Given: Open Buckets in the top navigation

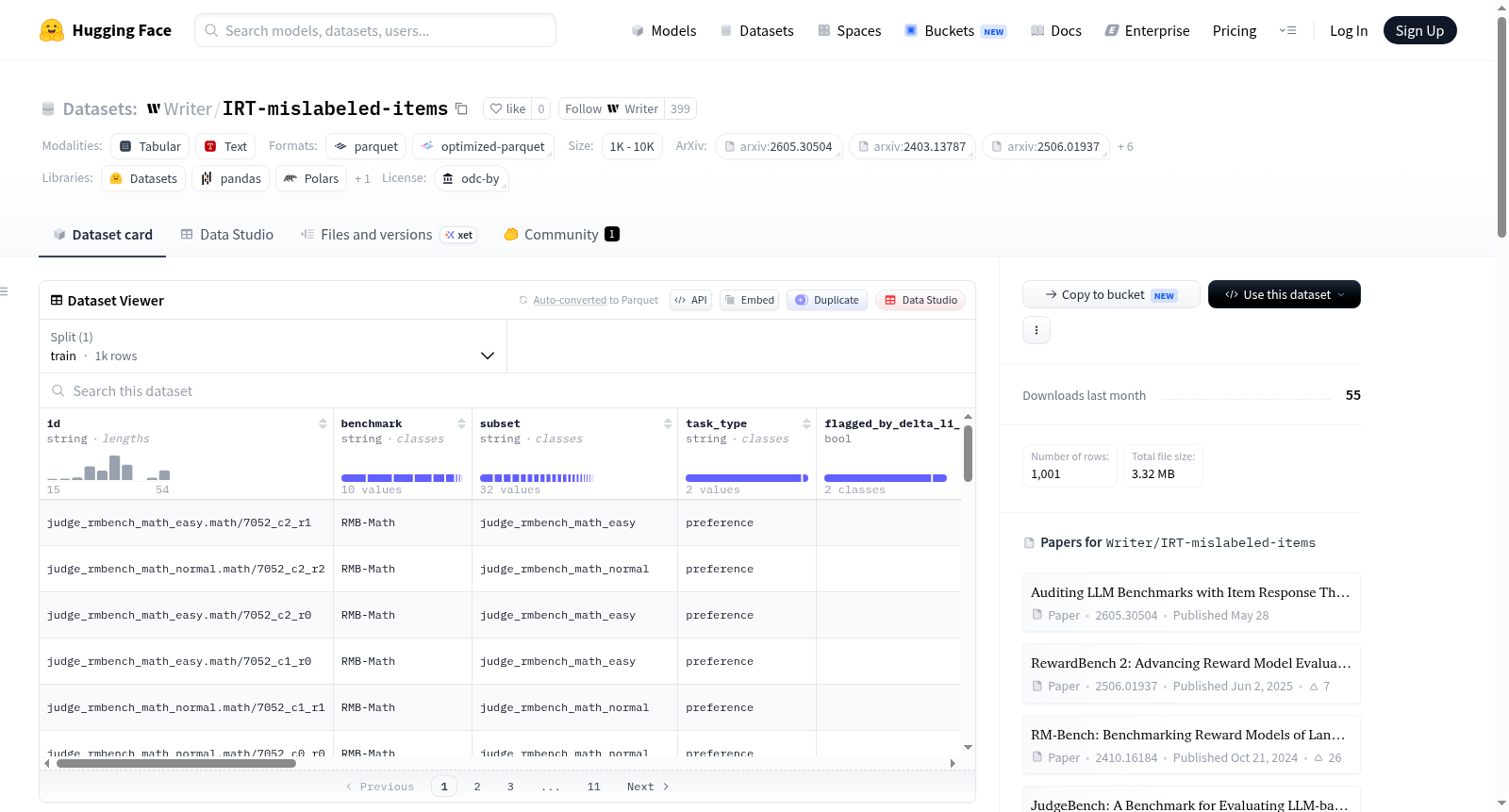Looking at the screenshot, I should click(955, 31).
